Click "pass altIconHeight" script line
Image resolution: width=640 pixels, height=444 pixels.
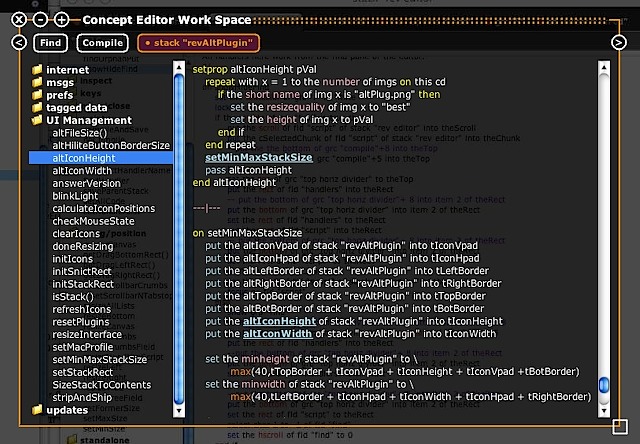[249, 170]
